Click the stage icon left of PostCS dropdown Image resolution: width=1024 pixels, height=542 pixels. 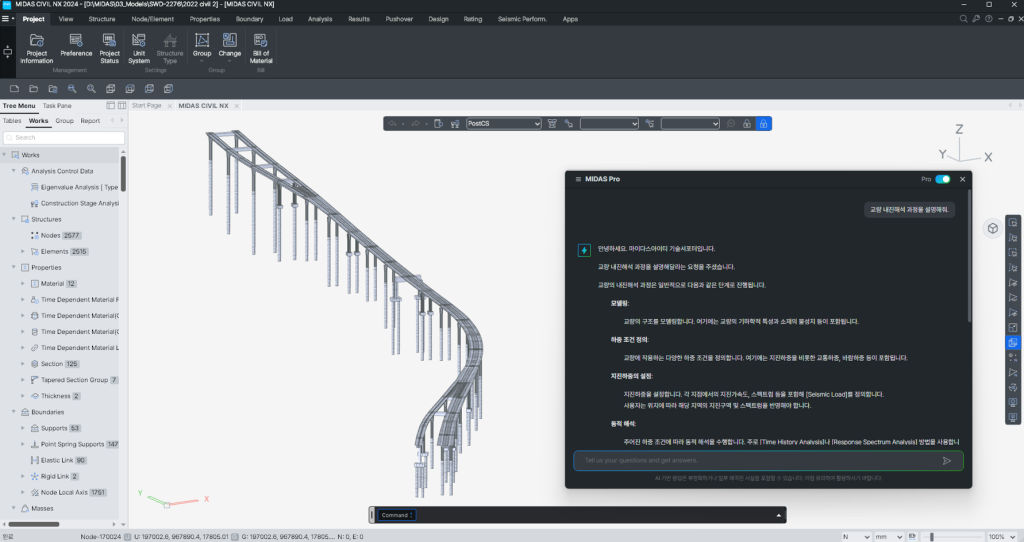click(x=455, y=123)
